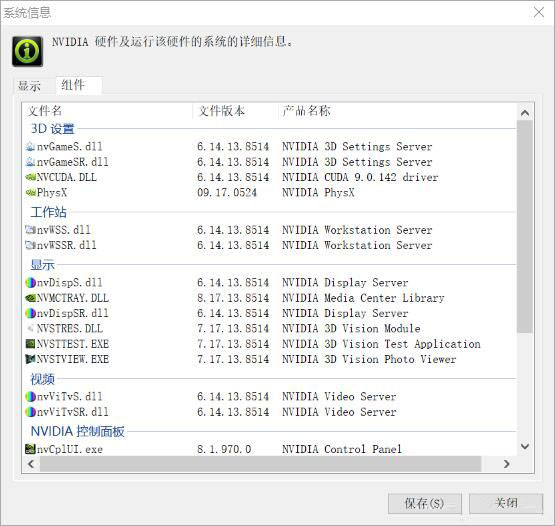Select the nvWSS.dll workstation icon

point(30,230)
